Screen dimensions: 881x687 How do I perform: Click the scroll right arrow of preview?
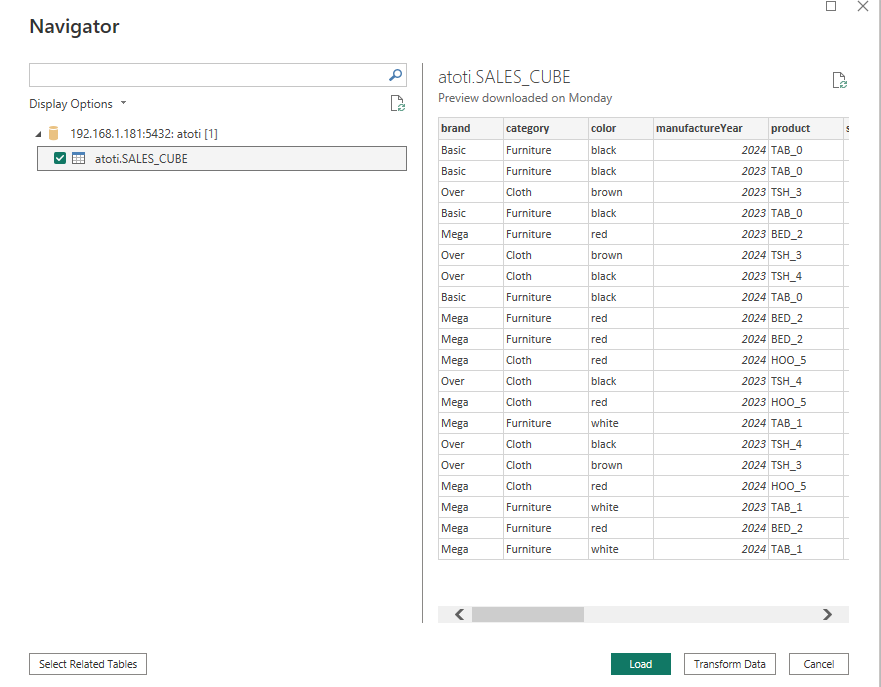(827, 615)
